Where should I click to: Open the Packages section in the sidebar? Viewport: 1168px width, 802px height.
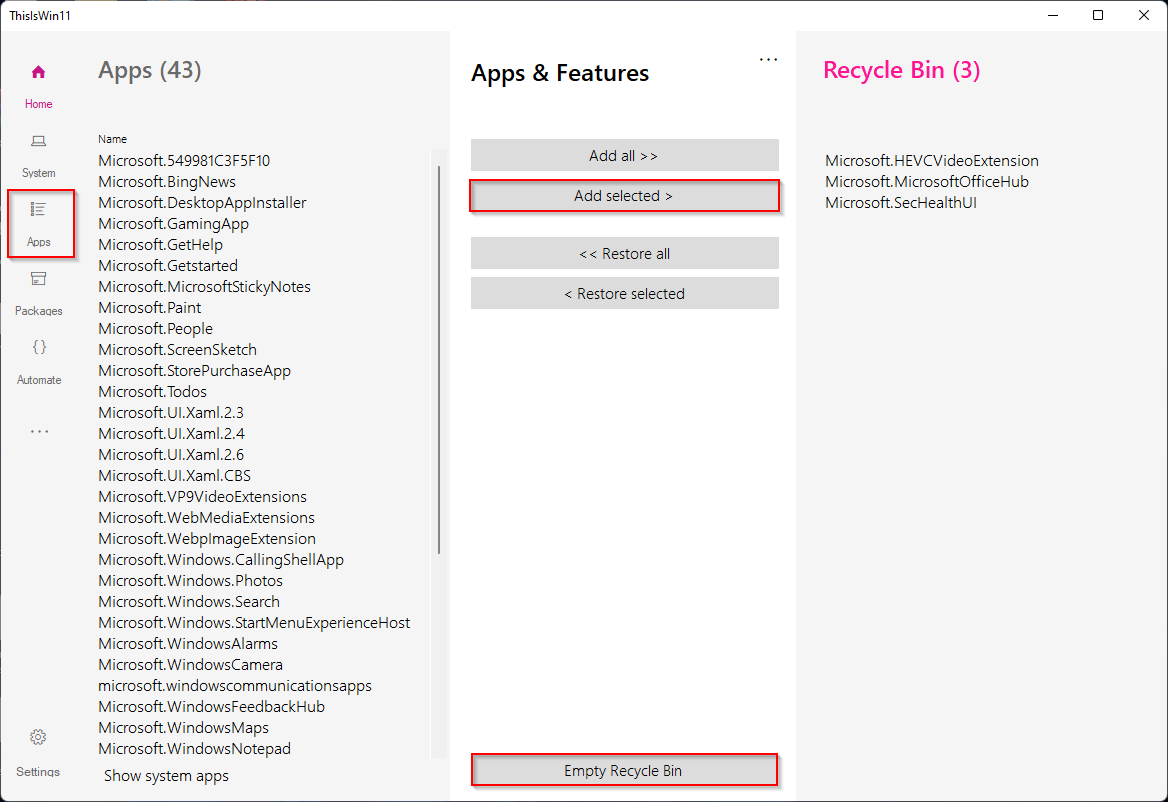tap(39, 294)
